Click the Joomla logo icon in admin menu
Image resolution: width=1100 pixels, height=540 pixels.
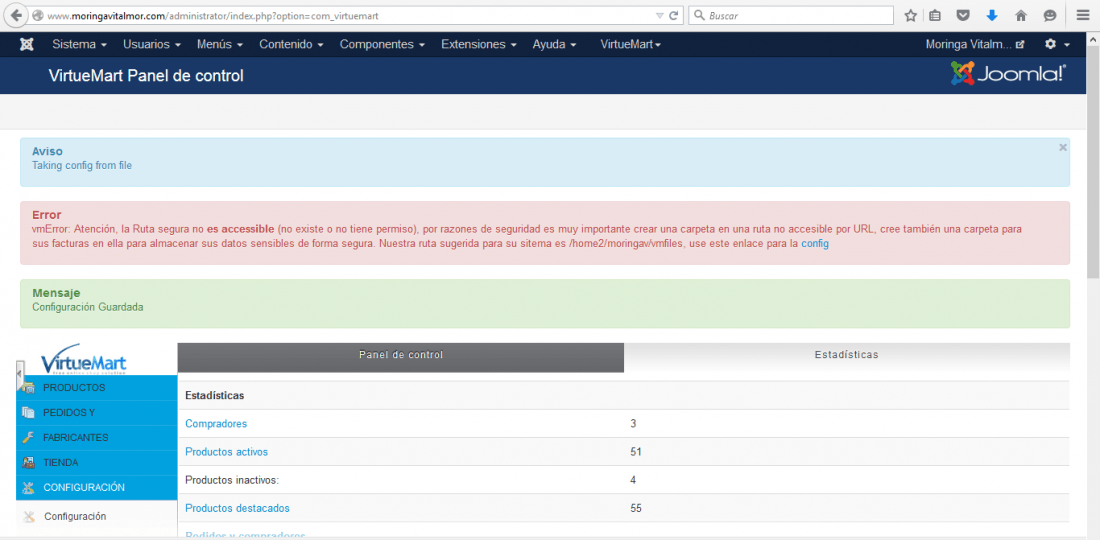click(x=27, y=44)
